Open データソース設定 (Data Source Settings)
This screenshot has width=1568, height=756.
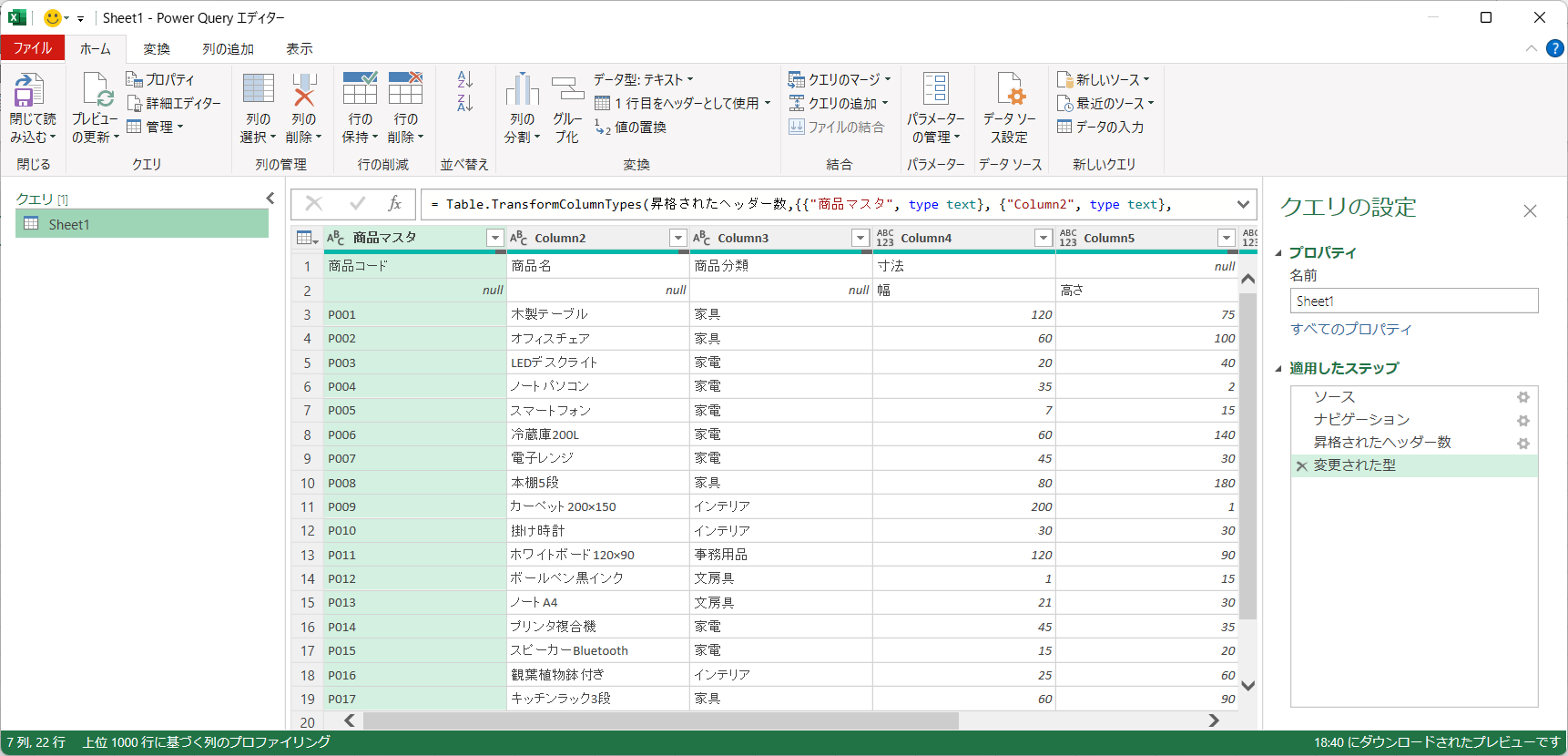point(1009,92)
